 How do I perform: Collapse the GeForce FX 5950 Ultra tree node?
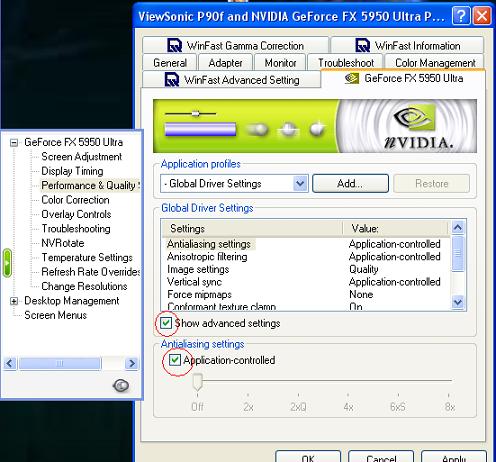tap(14, 143)
